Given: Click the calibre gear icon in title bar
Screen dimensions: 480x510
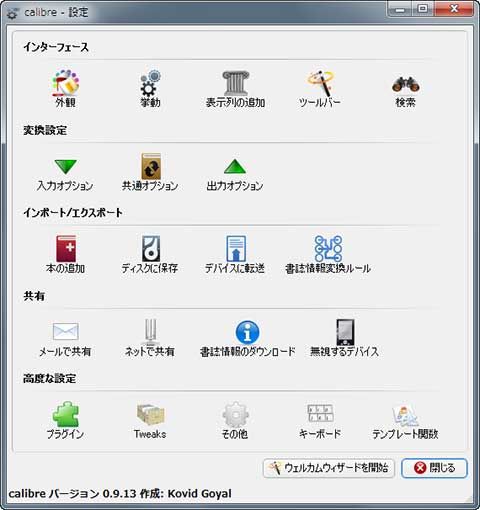Looking at the screenshot, I should (x=12, y=13).
